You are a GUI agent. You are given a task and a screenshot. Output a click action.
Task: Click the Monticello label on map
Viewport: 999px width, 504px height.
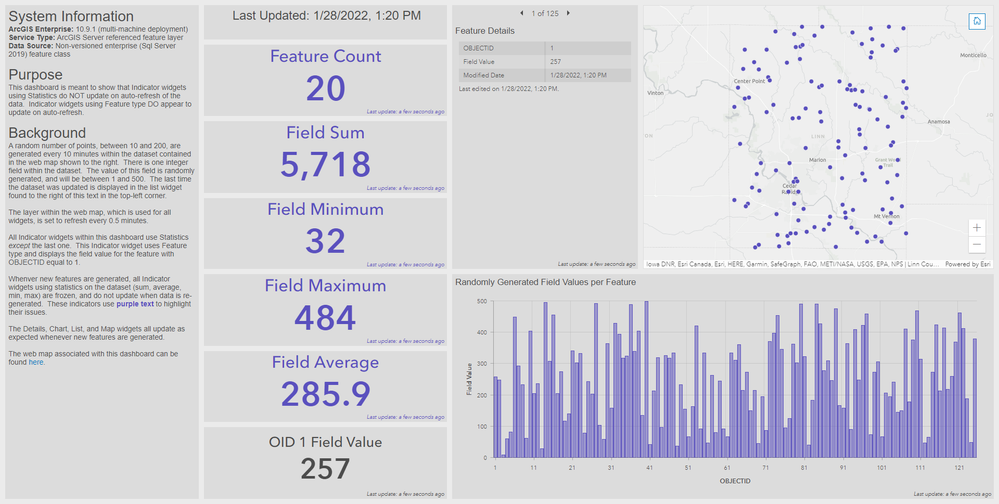pos(973,55)
